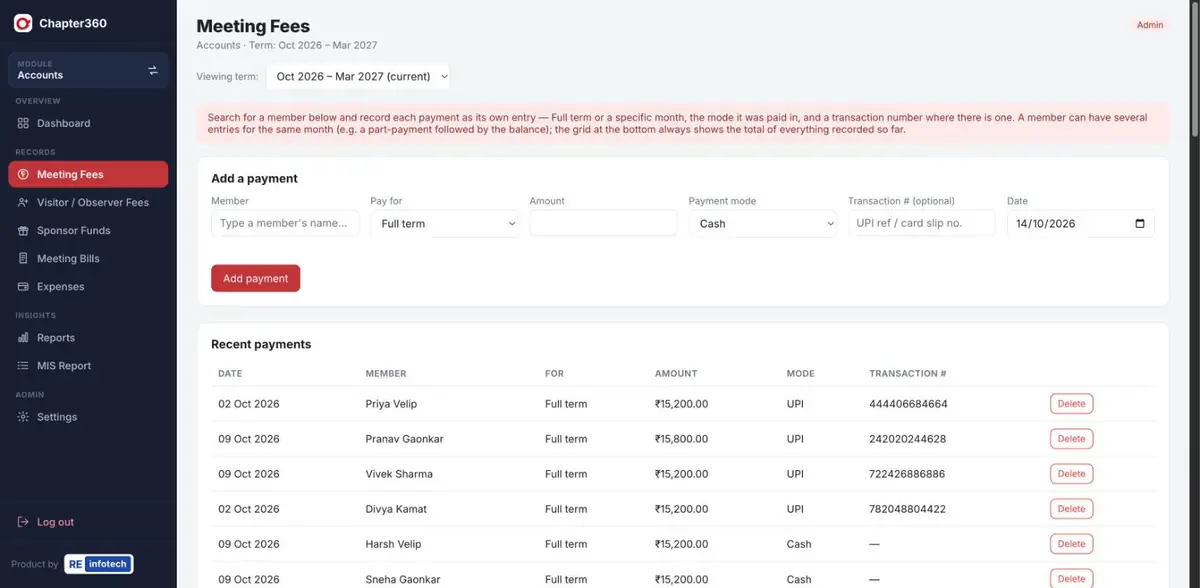Click the Add payment button

[255, 278]
